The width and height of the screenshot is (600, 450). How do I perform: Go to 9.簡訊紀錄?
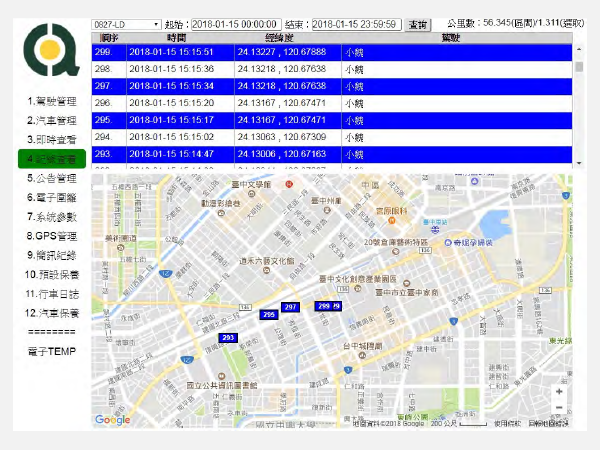[52, 255]
